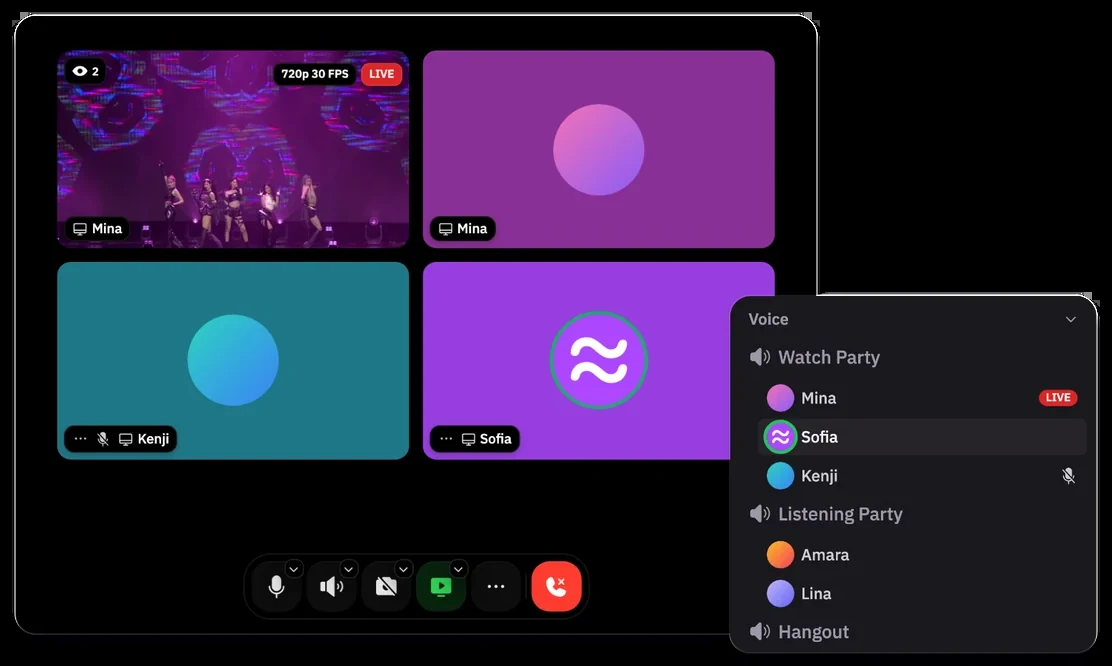Mute the microphone in call controls
This screenshot has height=666, width=1112.
tap(277, 587)
